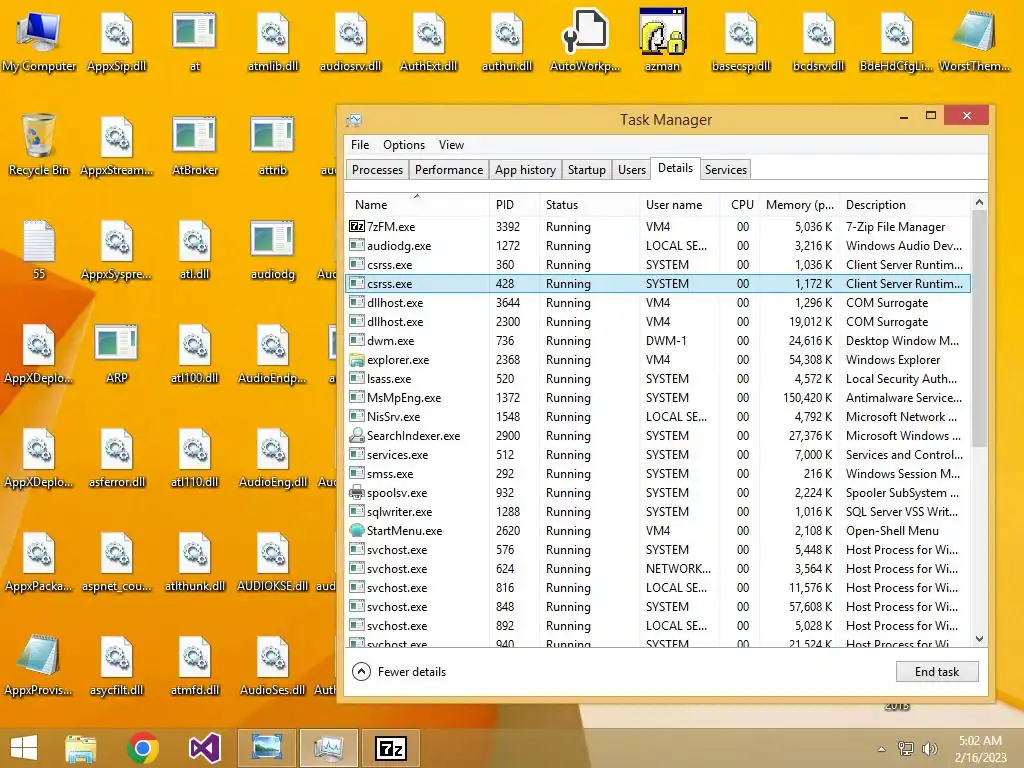Show hidden tray icons arrow

(x=882, y=748)
